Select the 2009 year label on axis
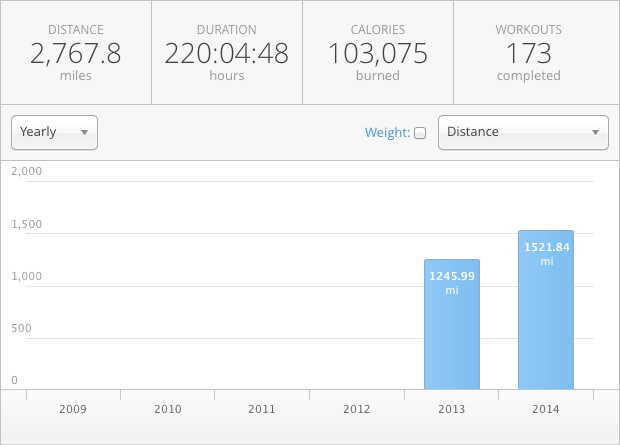The height and width of the screenshot is (445, 620). click(73, 409)
